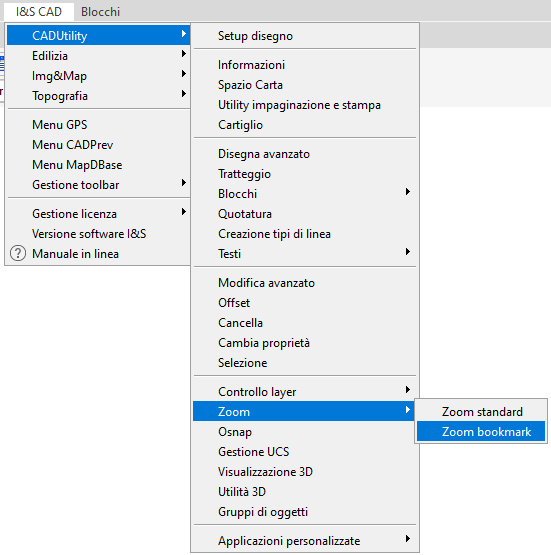Open Disegna avanzato

point(304,154)
